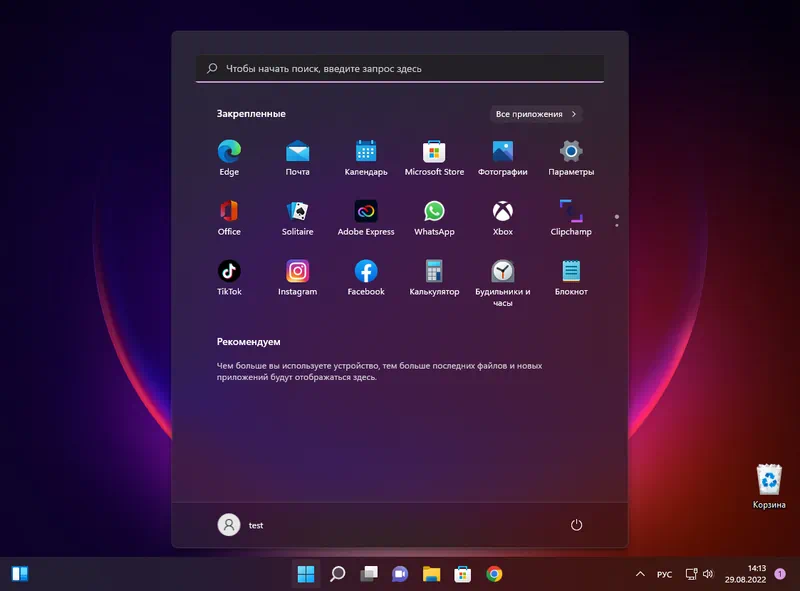Open the test user account menu
Image resolution: width=800 pixels, height=591 pixels.
click(x=241, y=525)
